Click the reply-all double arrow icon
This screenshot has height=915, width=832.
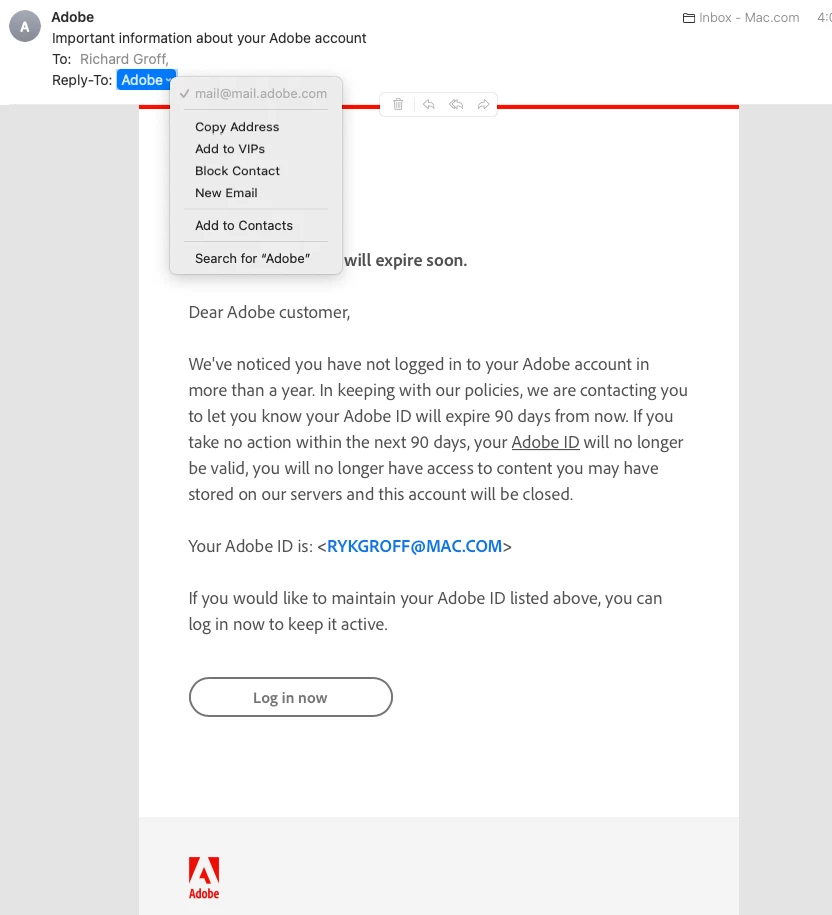pos(456,104)
